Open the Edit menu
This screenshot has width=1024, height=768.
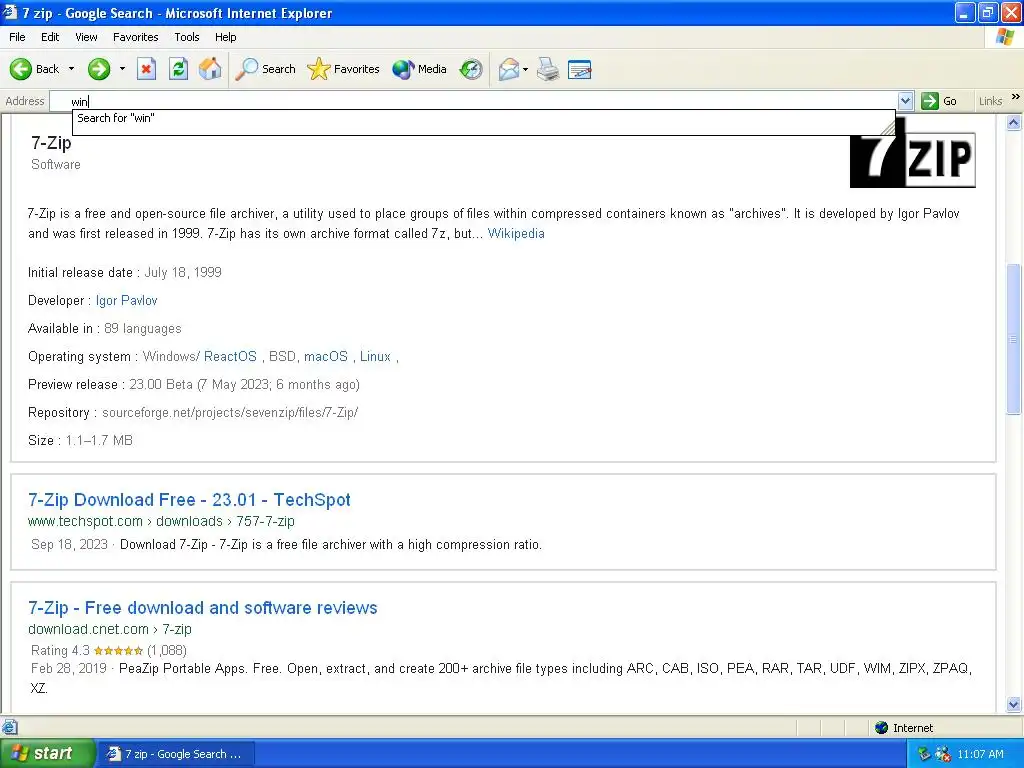tap(50, 37)
